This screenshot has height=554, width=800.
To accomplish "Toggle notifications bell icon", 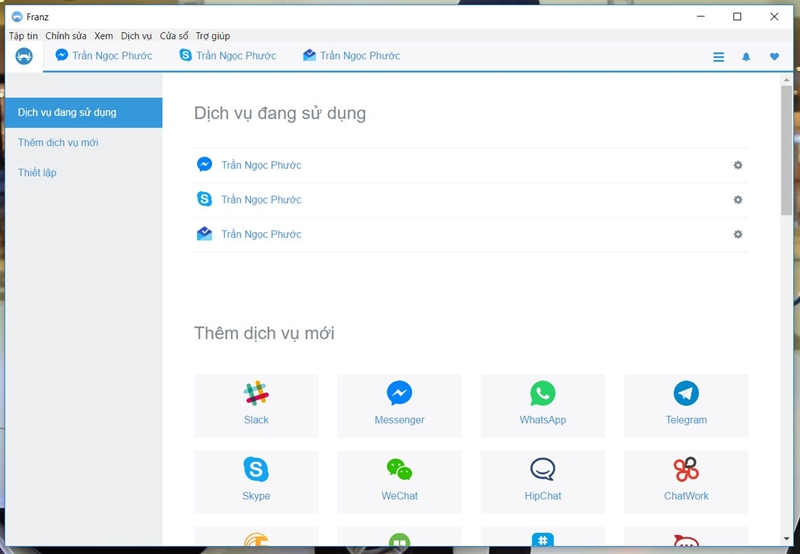I will coord(746,57).
